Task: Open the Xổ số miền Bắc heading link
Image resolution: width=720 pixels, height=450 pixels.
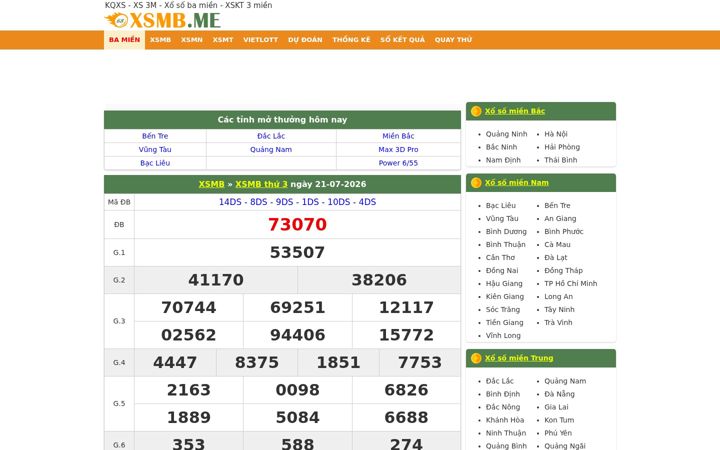Action: (515, 111)
